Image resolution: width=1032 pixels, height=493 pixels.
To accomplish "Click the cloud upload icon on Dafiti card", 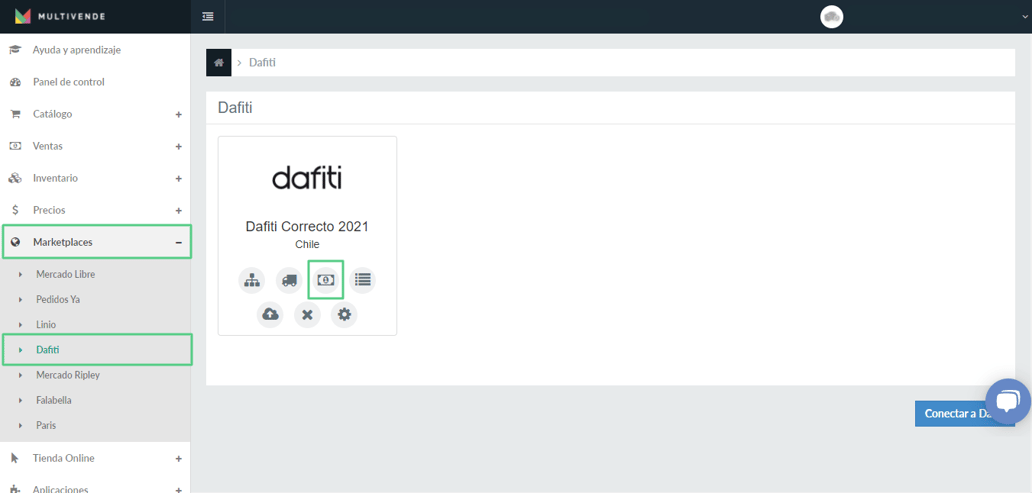I will 270,315.
